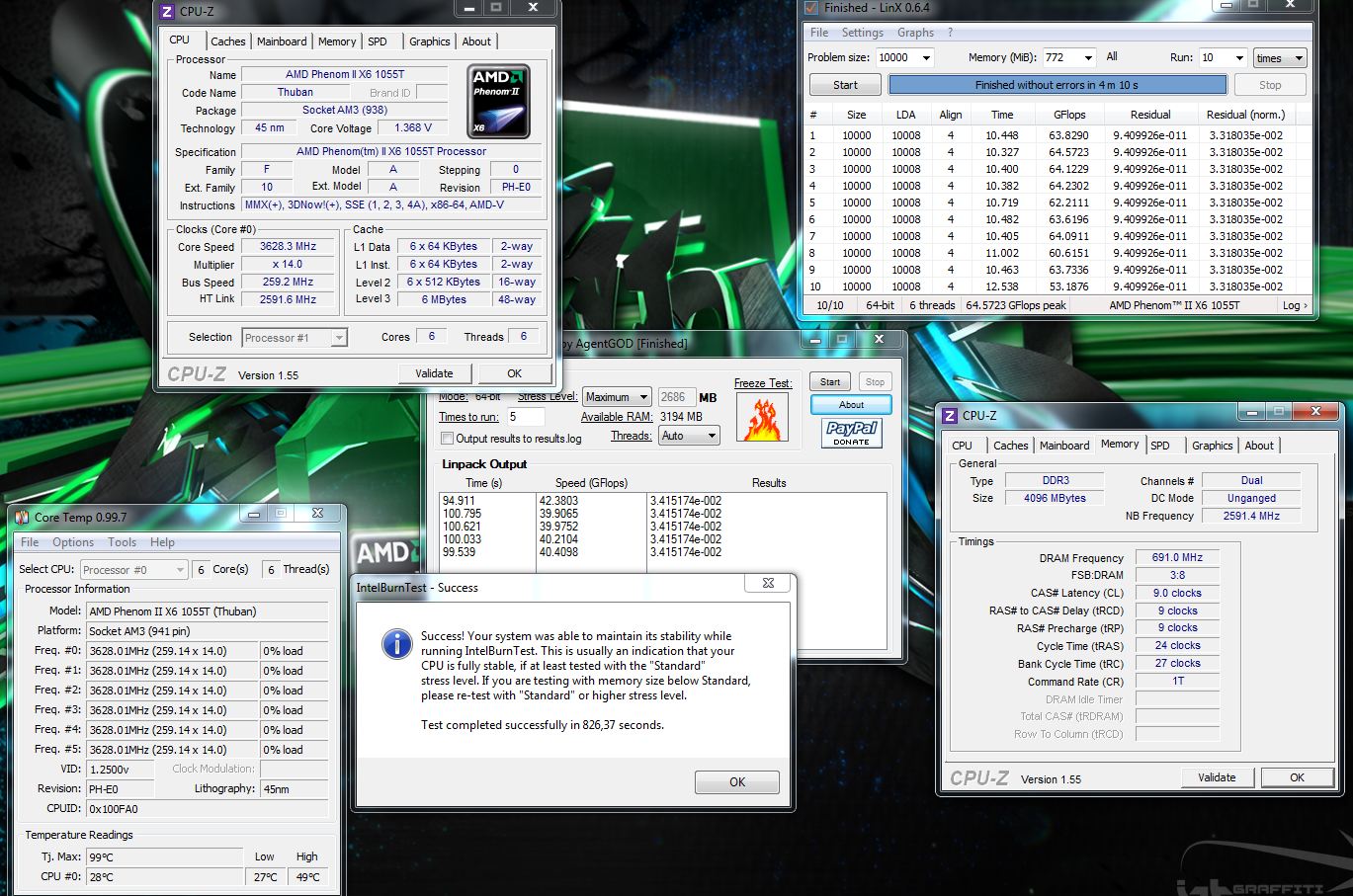Click OK in CPU-Z CPU window

point(514,373)
